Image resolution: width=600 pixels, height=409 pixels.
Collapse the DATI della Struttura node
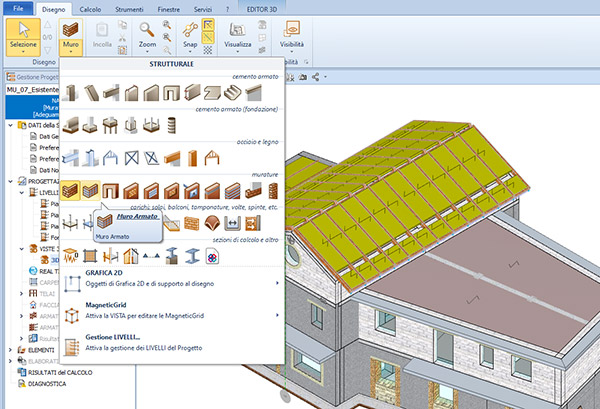point(11,125)
